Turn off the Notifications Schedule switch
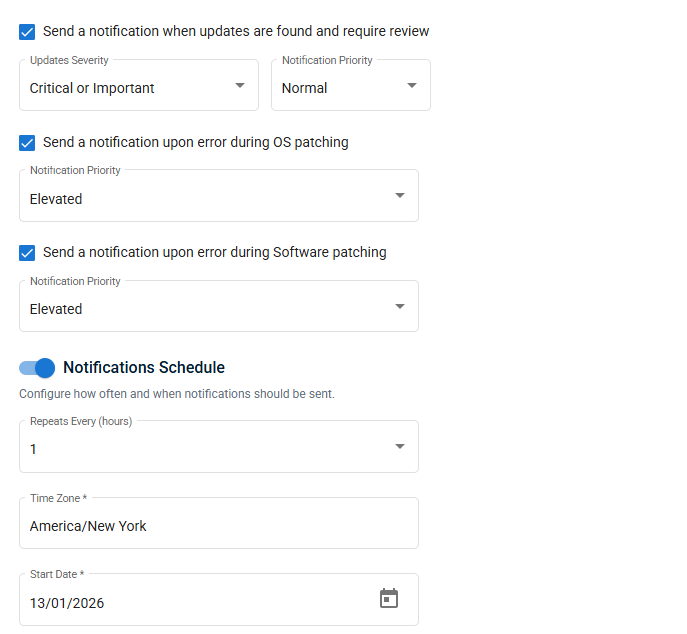687x634 pixels. coord(37,368)
